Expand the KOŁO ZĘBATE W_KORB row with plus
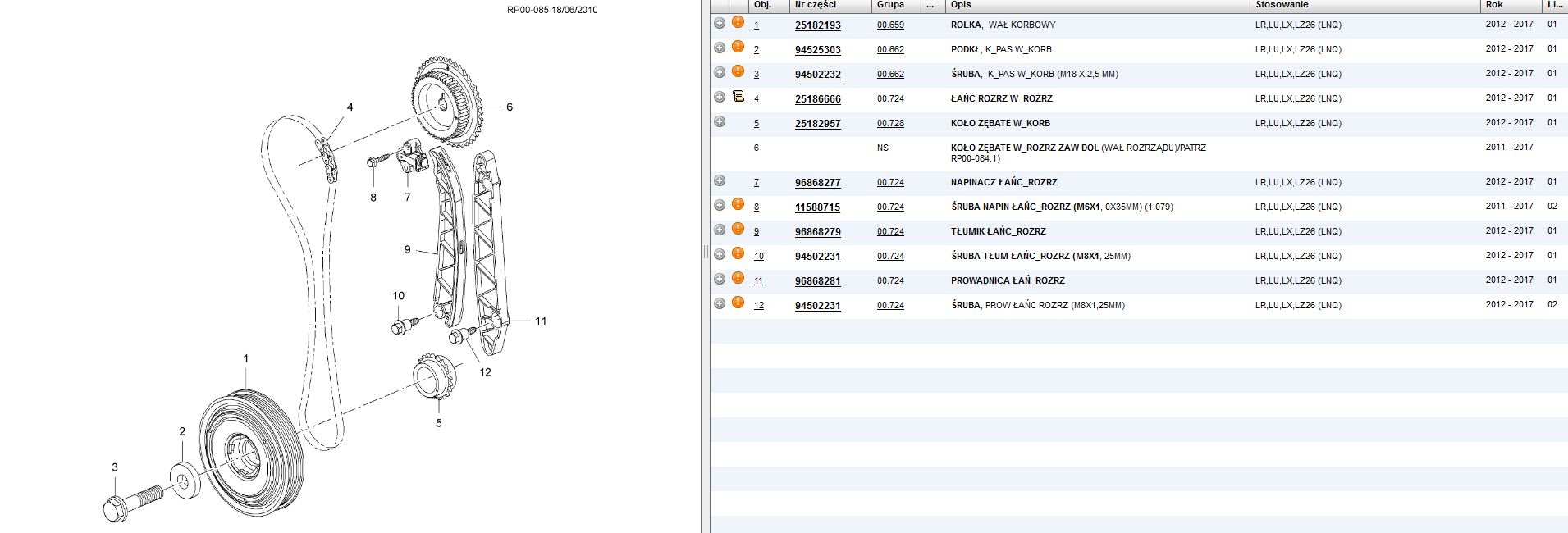The height and width of the screenshot is (533, 1568). (720, 122)
